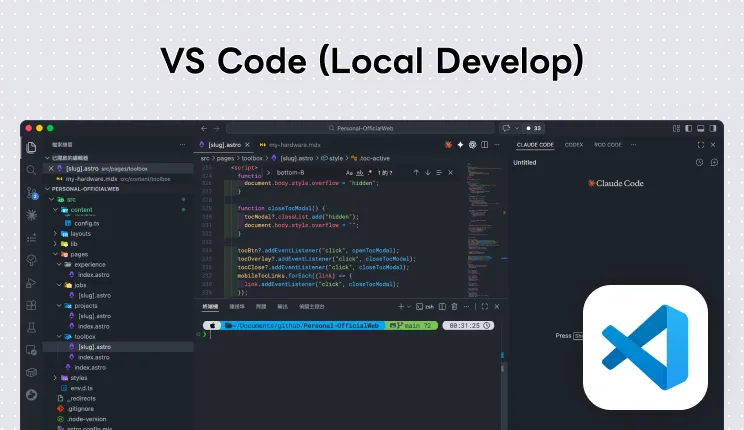Expand the lib folder
This screenshot has height=430, width=744.
(56, 244)
